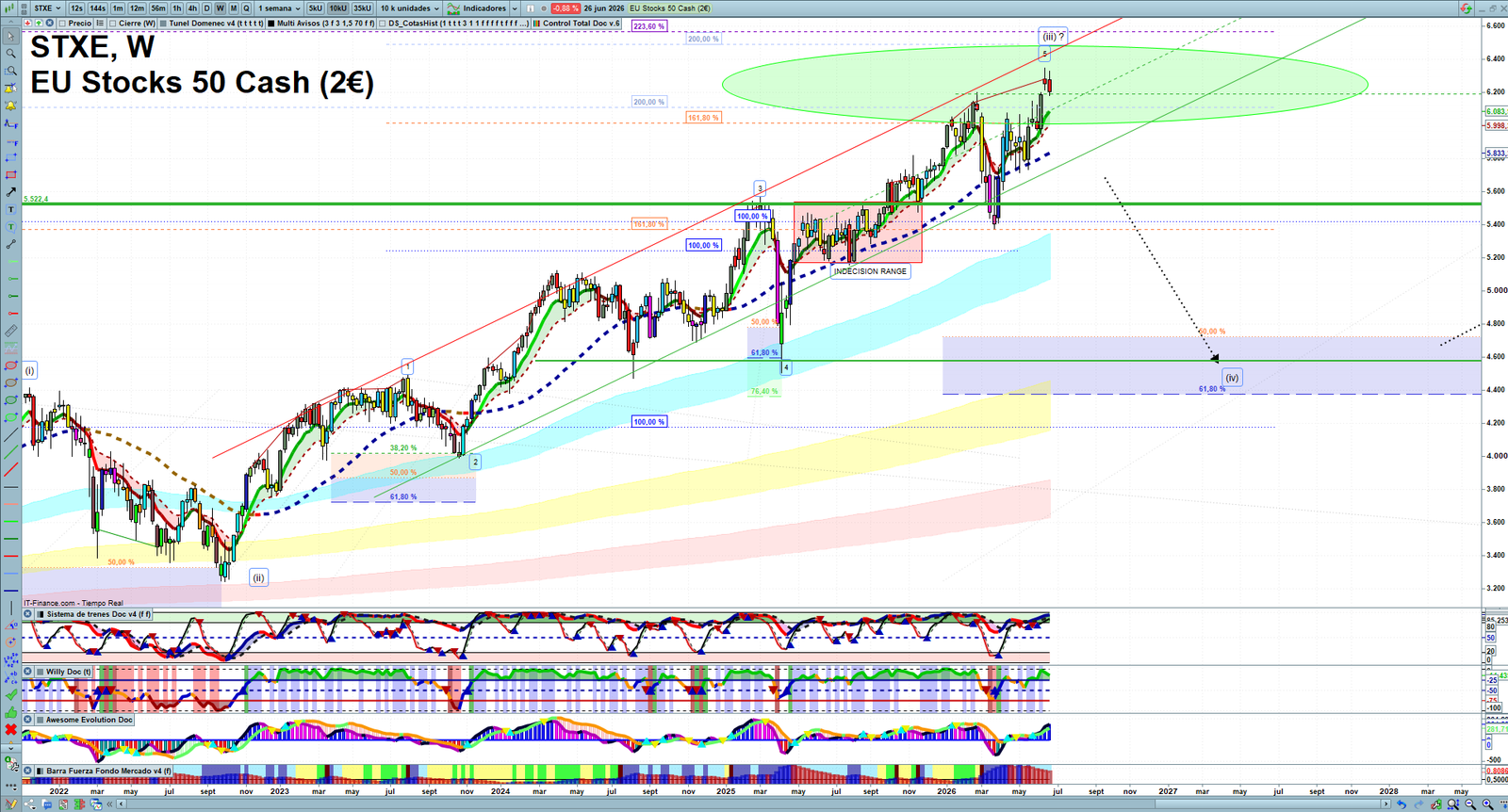Click the INDECISION RANGE label
Image resolution: width=1508 pixels, height=812 pixels.
point(870,271)
